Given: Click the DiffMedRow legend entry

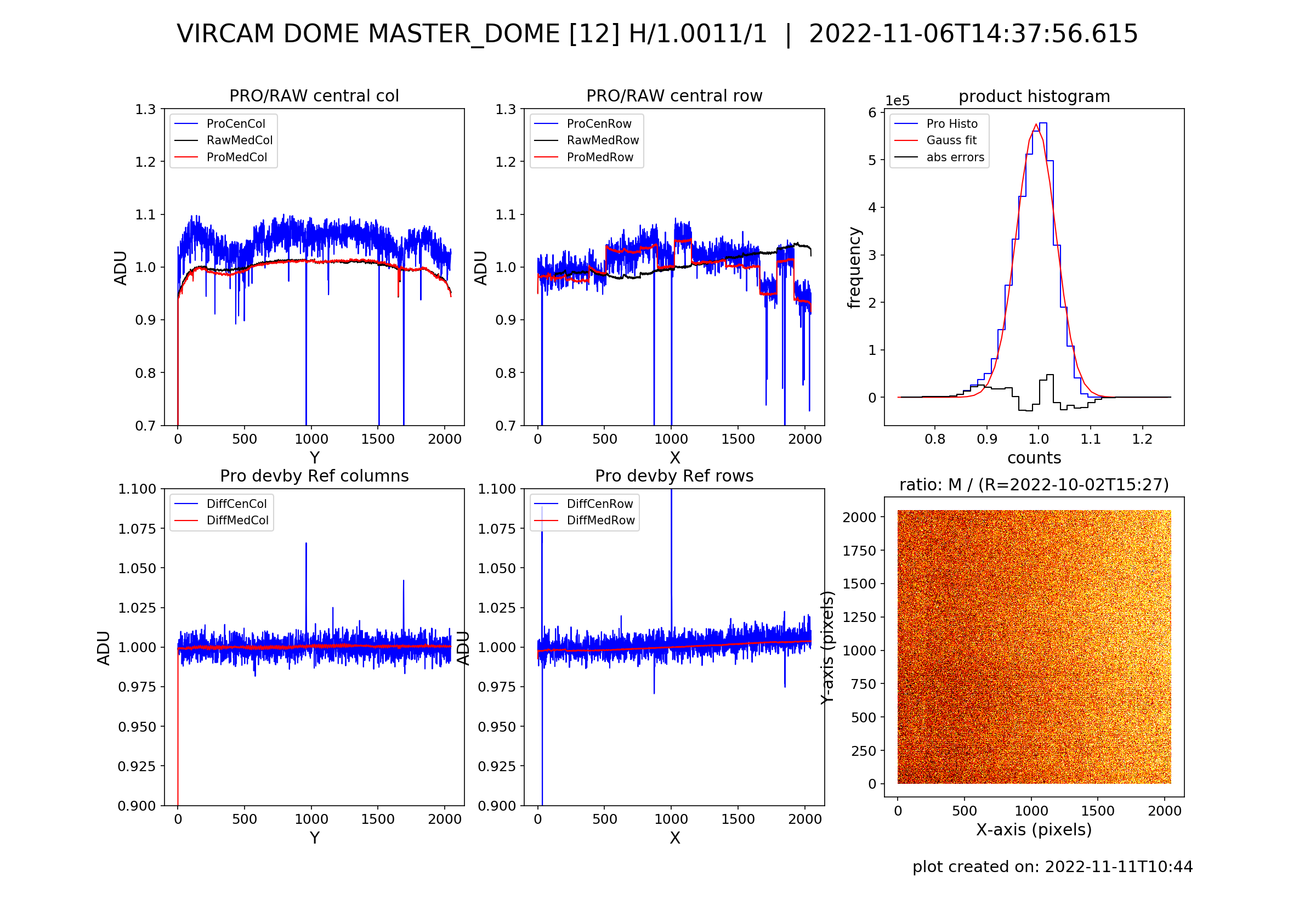Looking at the screenshot, I should 600,520.
